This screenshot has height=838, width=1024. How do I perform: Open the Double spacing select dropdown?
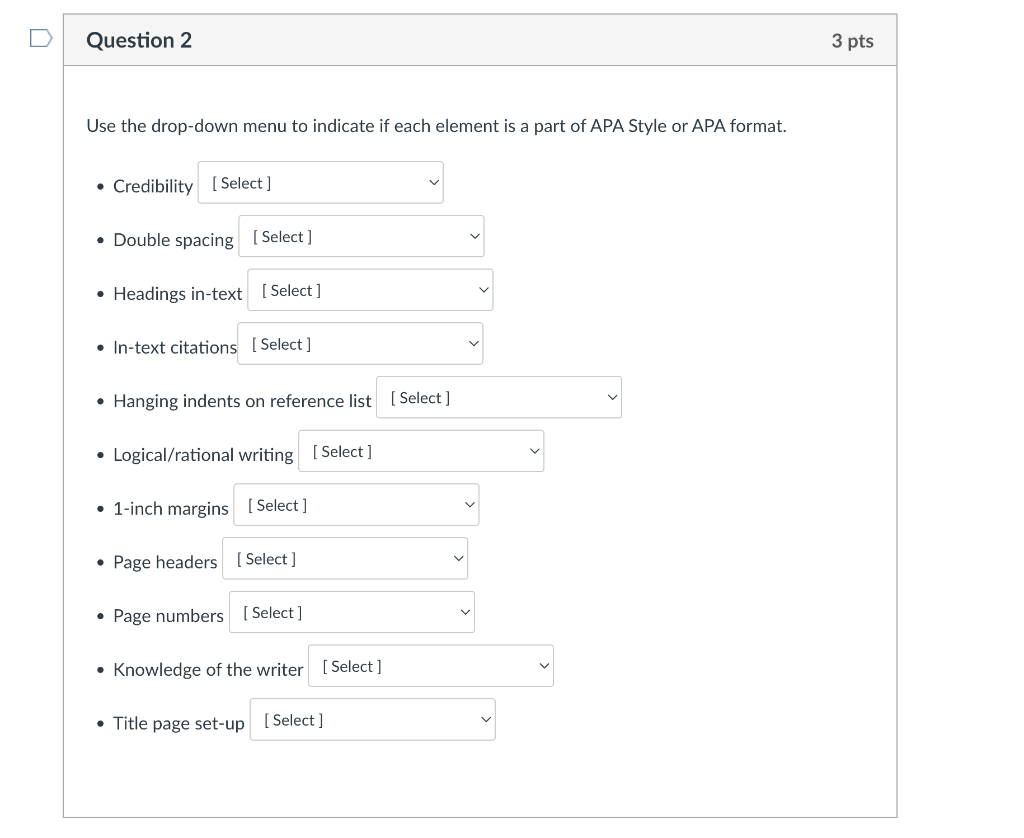(361, 236)
